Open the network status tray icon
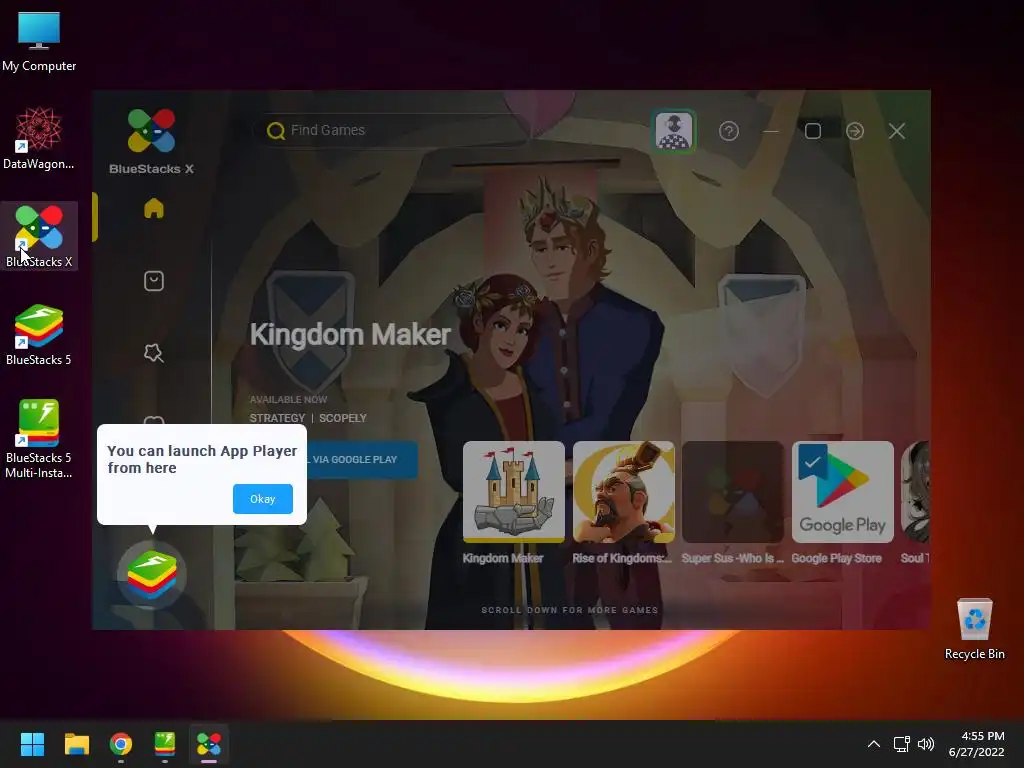This screenshot has width=1024, height=768. click(902, 744)
